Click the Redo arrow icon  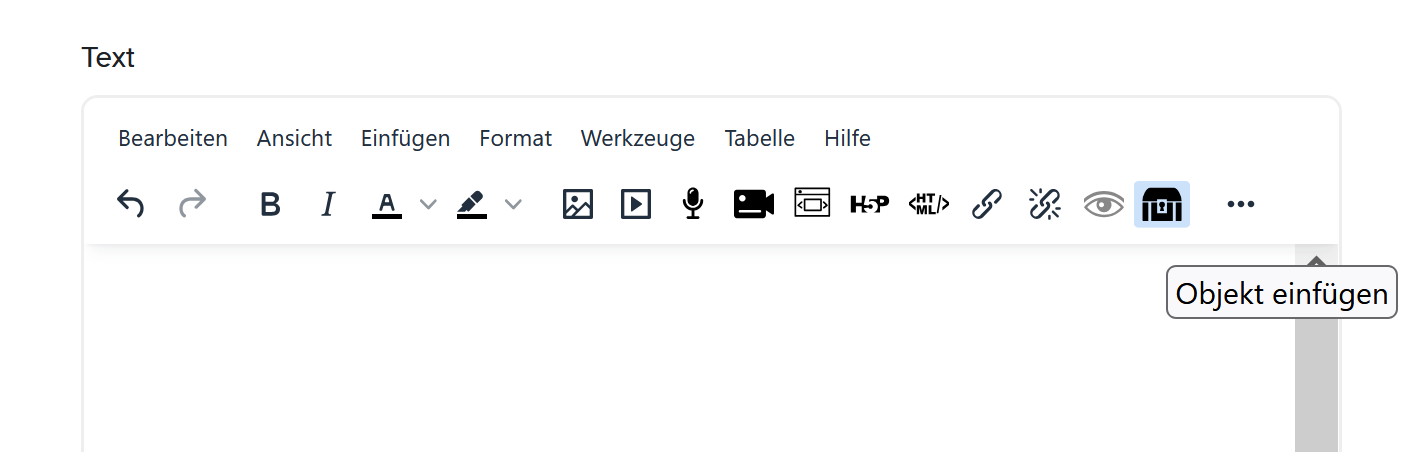(192, 204)
